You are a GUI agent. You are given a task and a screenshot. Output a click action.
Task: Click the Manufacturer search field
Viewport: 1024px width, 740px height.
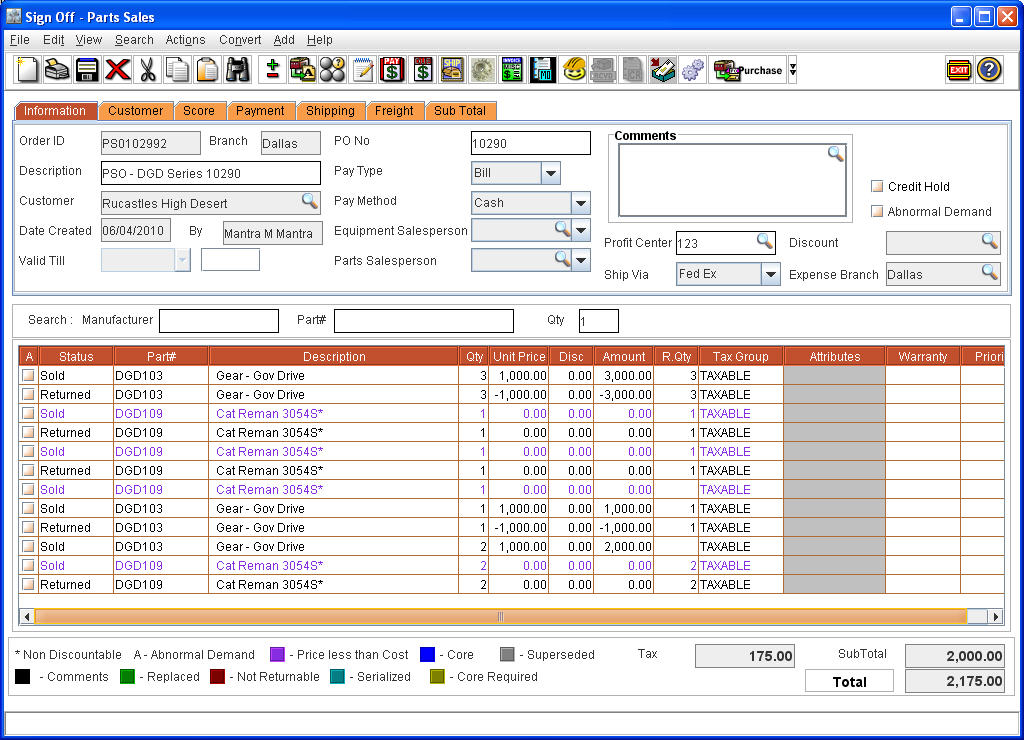point(219,321)
